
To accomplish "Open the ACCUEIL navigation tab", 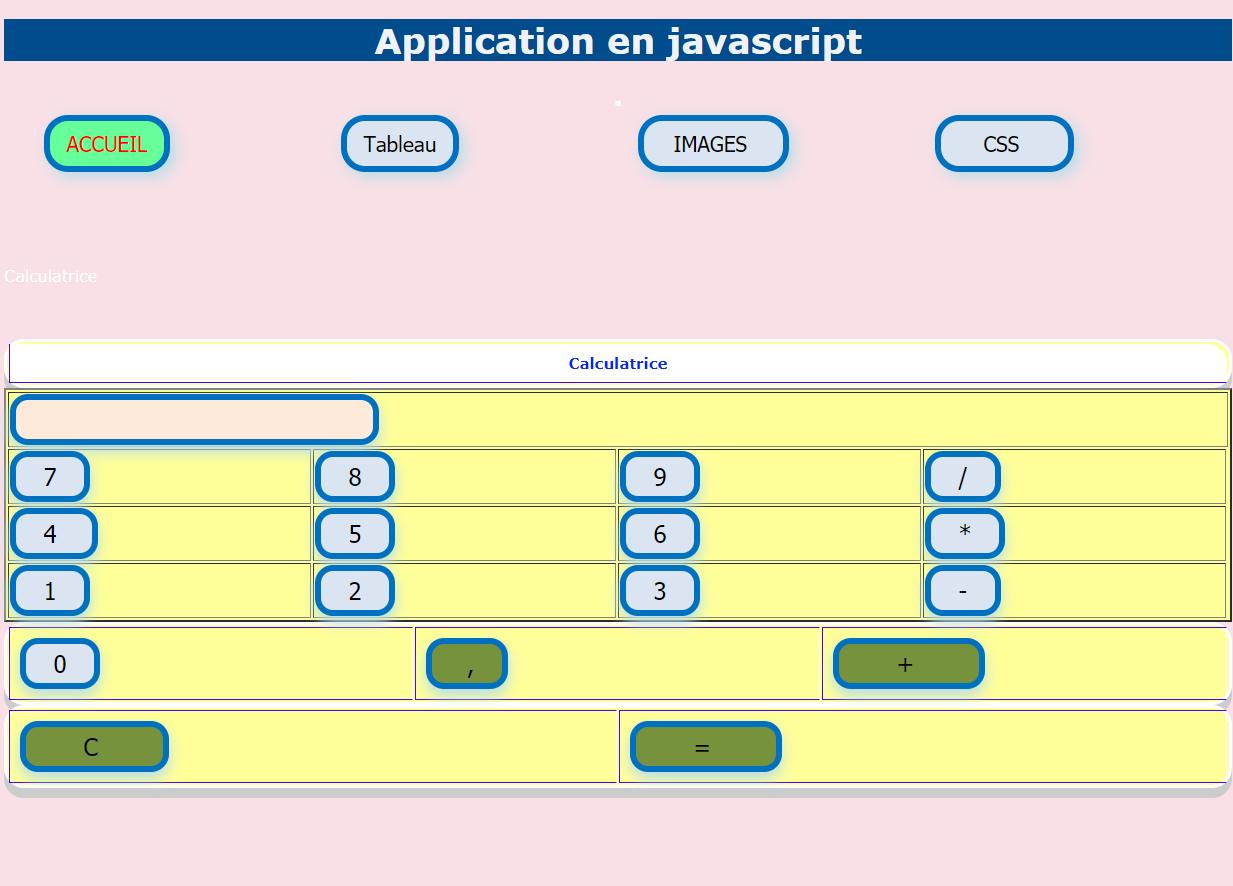I will click(x=107, y=144).
